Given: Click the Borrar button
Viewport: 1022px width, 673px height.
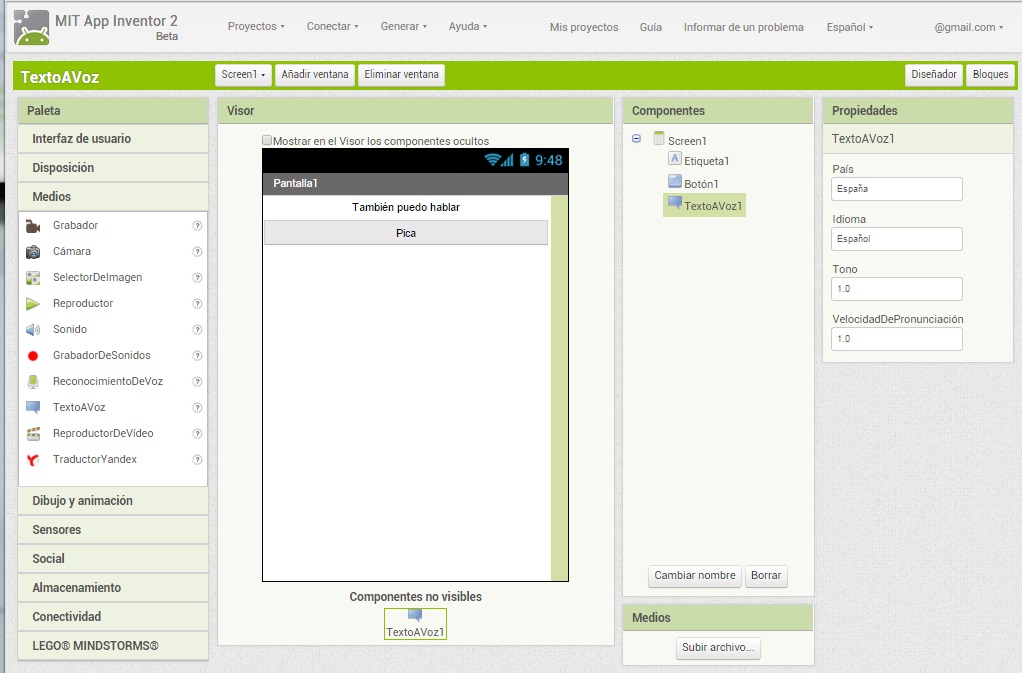Looking at the screenshot, I should 766,575.
